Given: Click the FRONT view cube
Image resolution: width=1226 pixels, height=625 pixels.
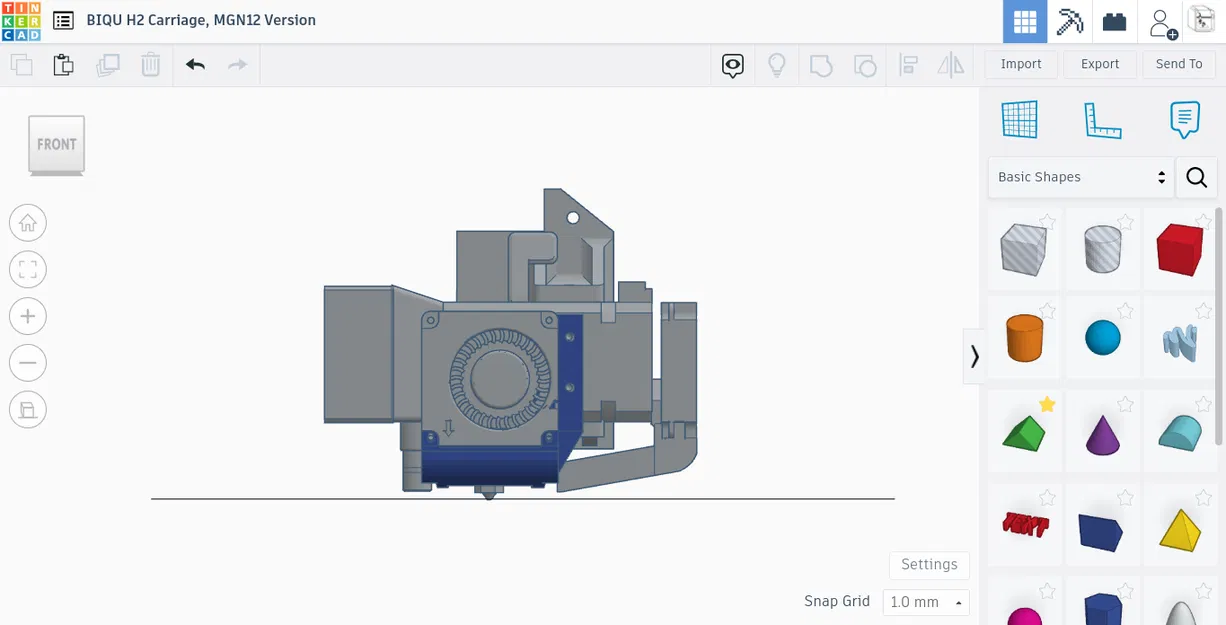Looking at the screenshot, I should tap(57, 145).
